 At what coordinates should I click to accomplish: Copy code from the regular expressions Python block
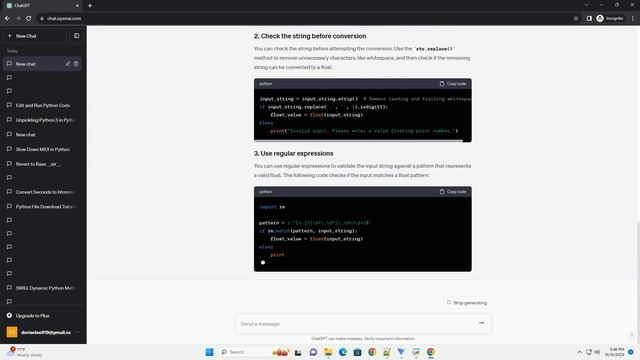click(453, 191)
